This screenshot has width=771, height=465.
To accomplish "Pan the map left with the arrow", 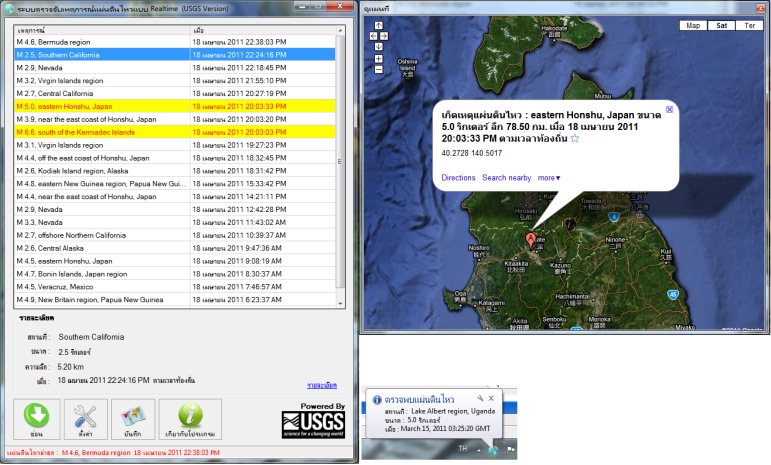I will click(x=373, y=36).
